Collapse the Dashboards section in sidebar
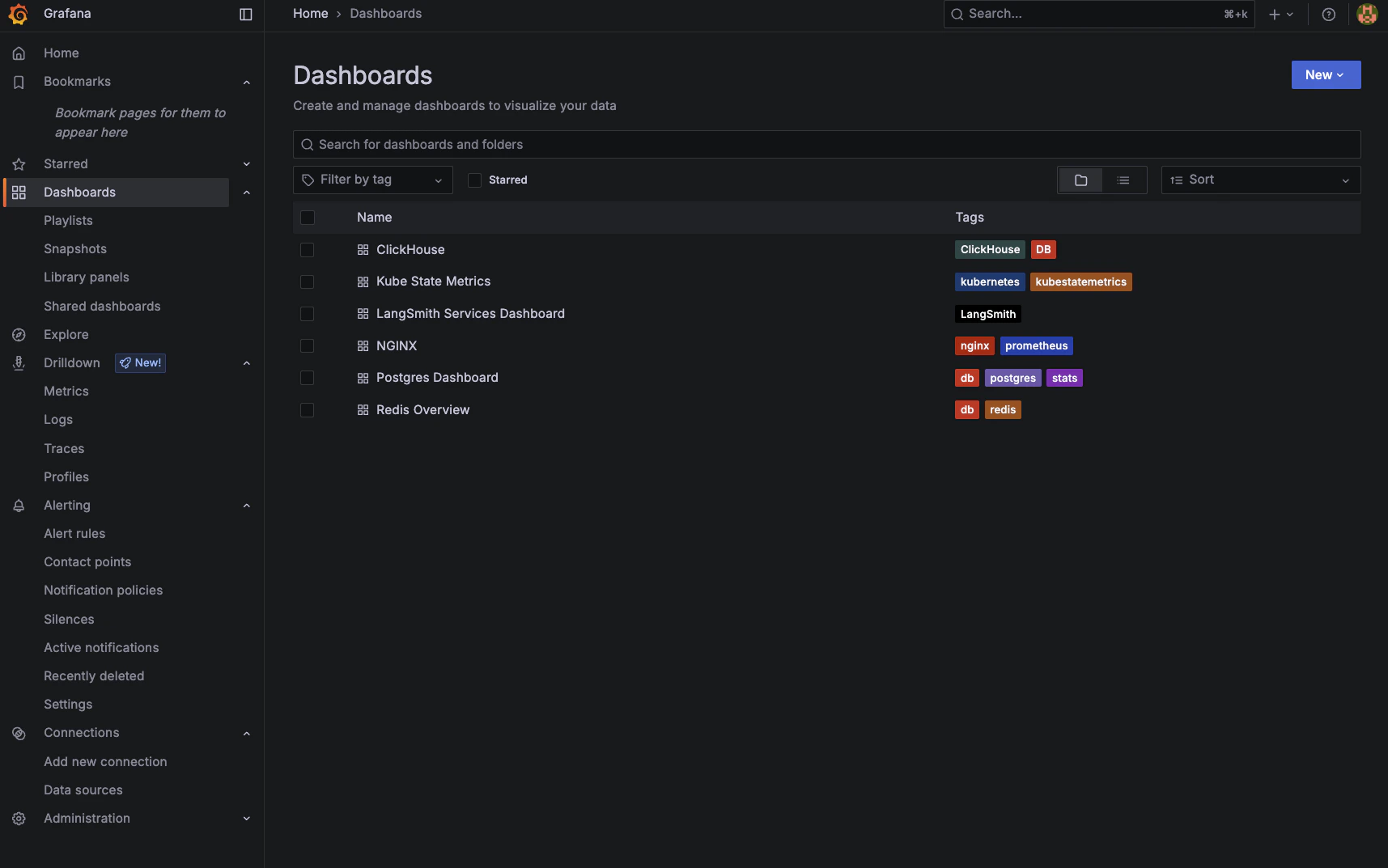Viewport: 1388px width, 868px height. (x=247, y=192)
